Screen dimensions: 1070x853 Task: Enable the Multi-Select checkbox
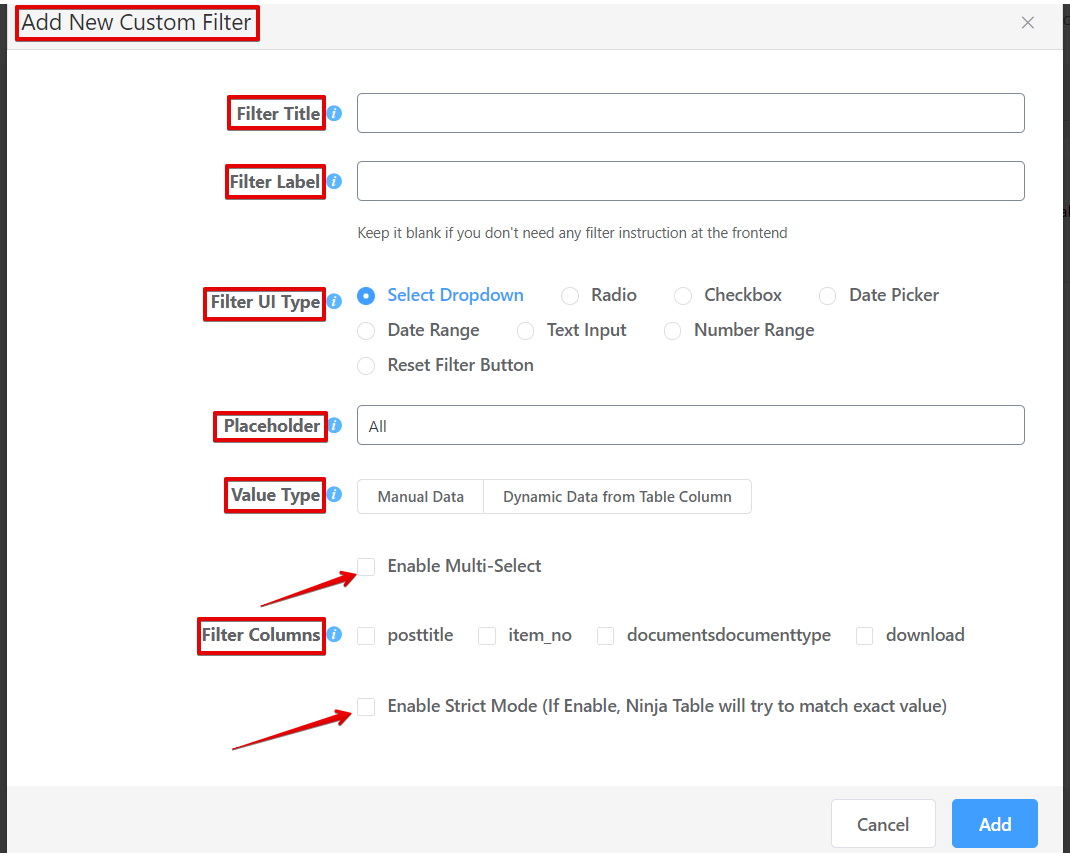click(366, 566)
